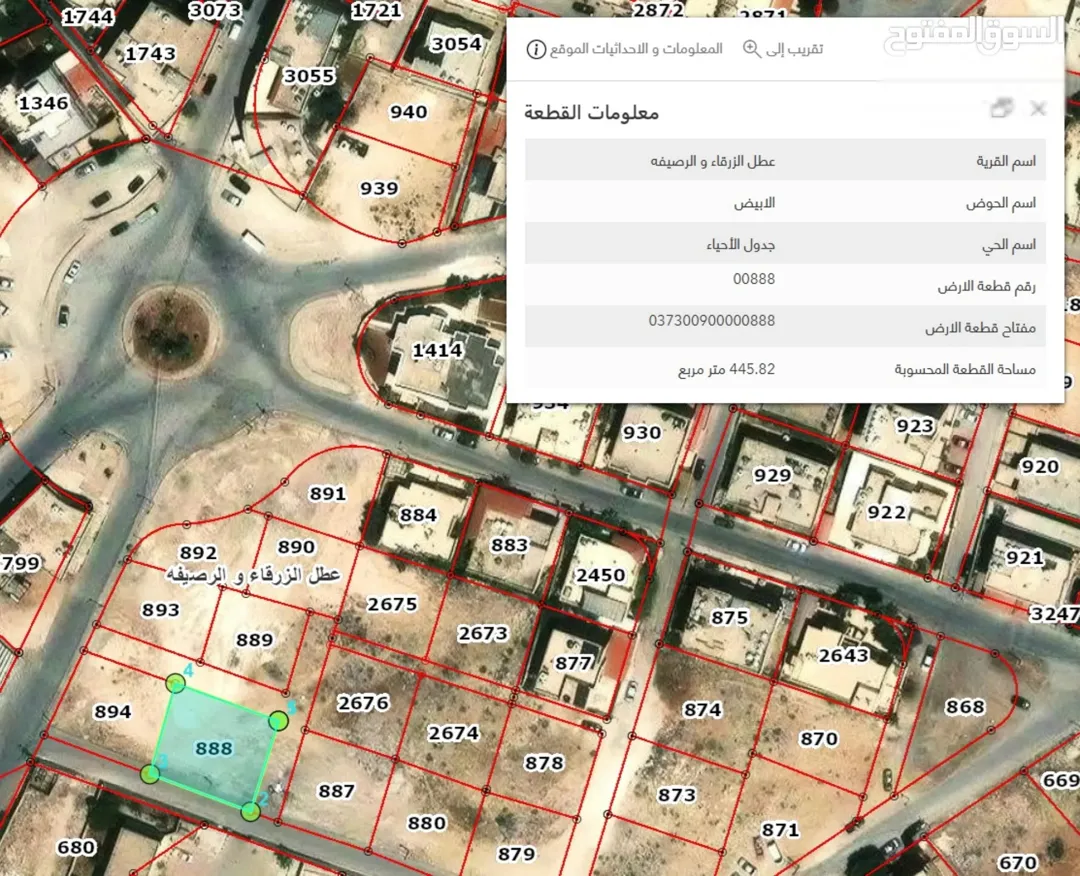Select parcel 923 on the map

click(x=915, y=426)
